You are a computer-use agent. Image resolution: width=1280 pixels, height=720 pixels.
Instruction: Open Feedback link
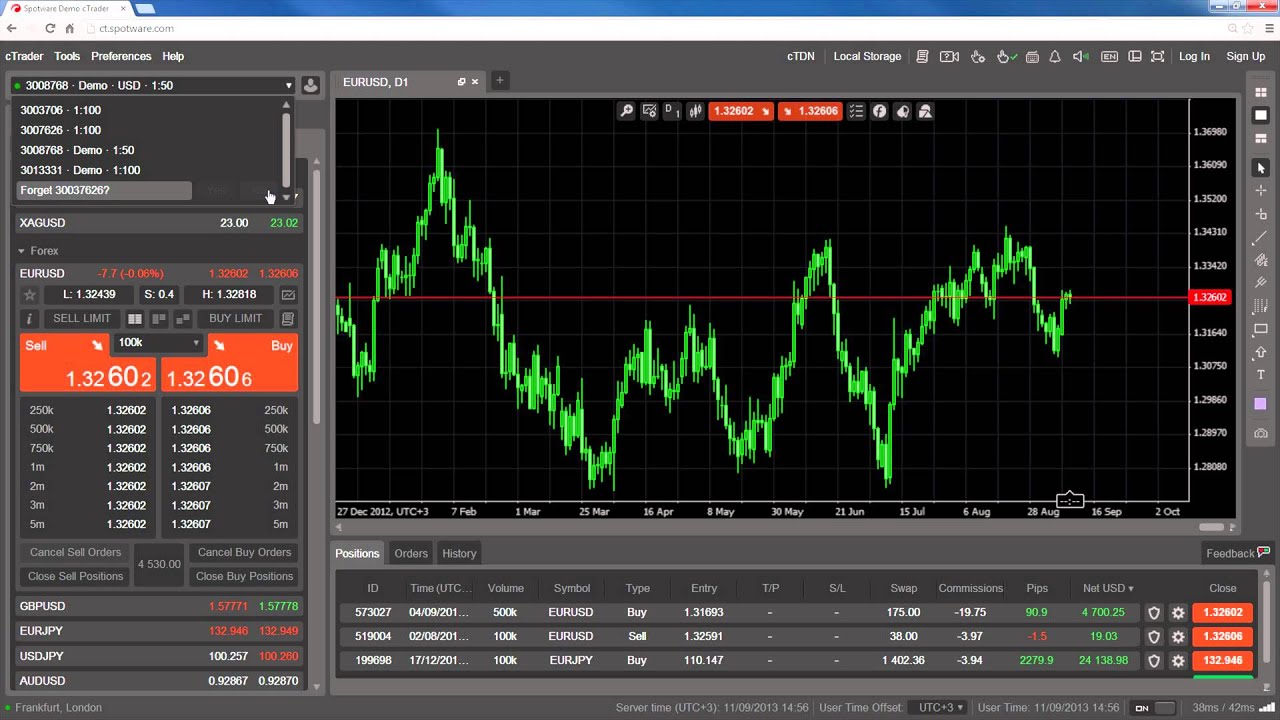point(1238,553)
